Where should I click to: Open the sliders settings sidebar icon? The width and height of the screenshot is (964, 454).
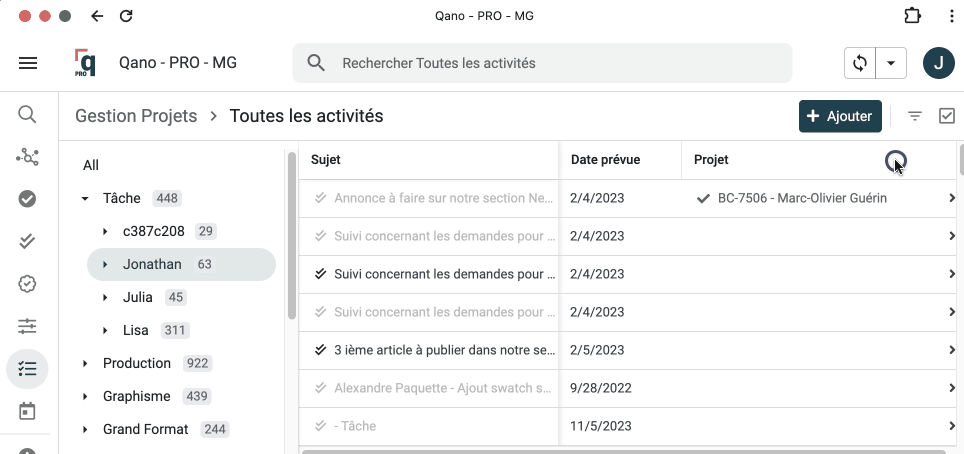click(27, 326)
